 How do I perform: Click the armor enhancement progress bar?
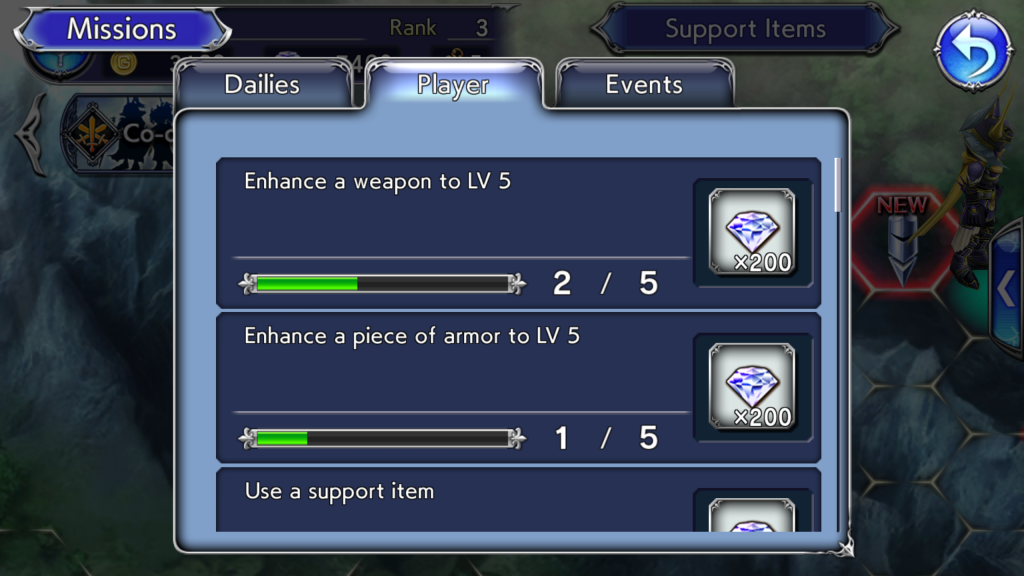(x=383, y=438)
